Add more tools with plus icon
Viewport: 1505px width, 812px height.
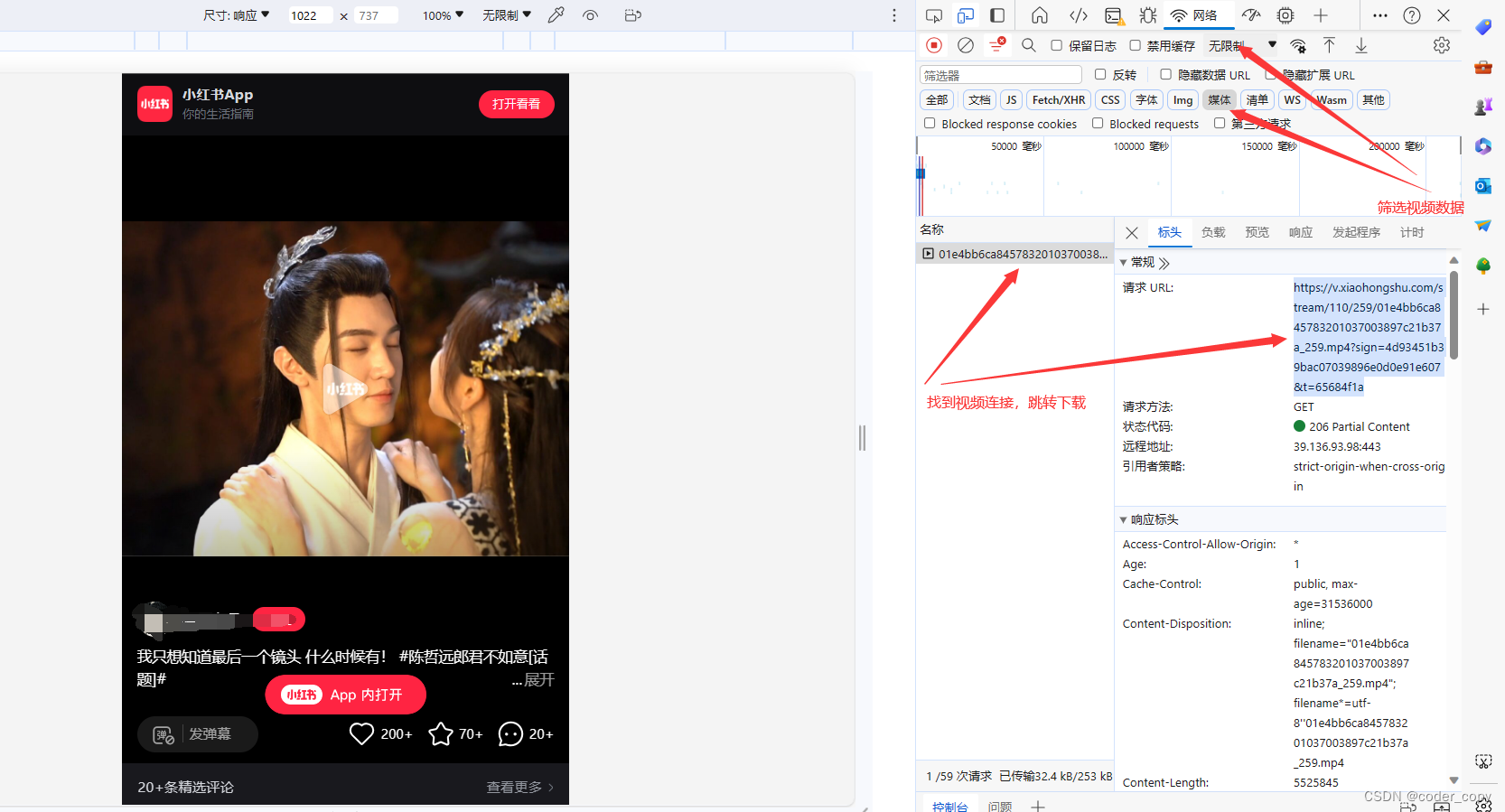pyautogui.click(x=1321, y=15)
